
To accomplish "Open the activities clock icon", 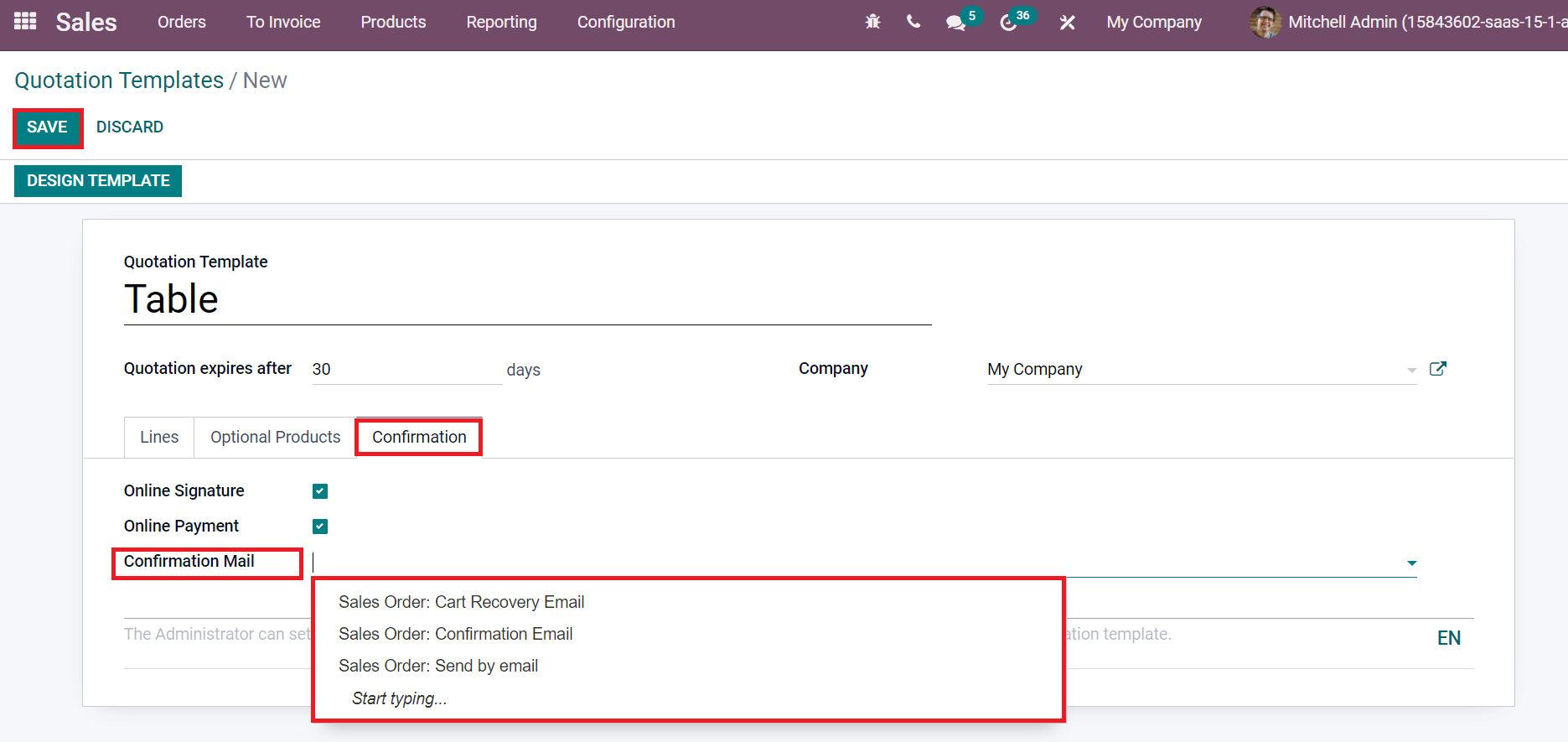I will pyautogui.click(x=1008, y=23).
